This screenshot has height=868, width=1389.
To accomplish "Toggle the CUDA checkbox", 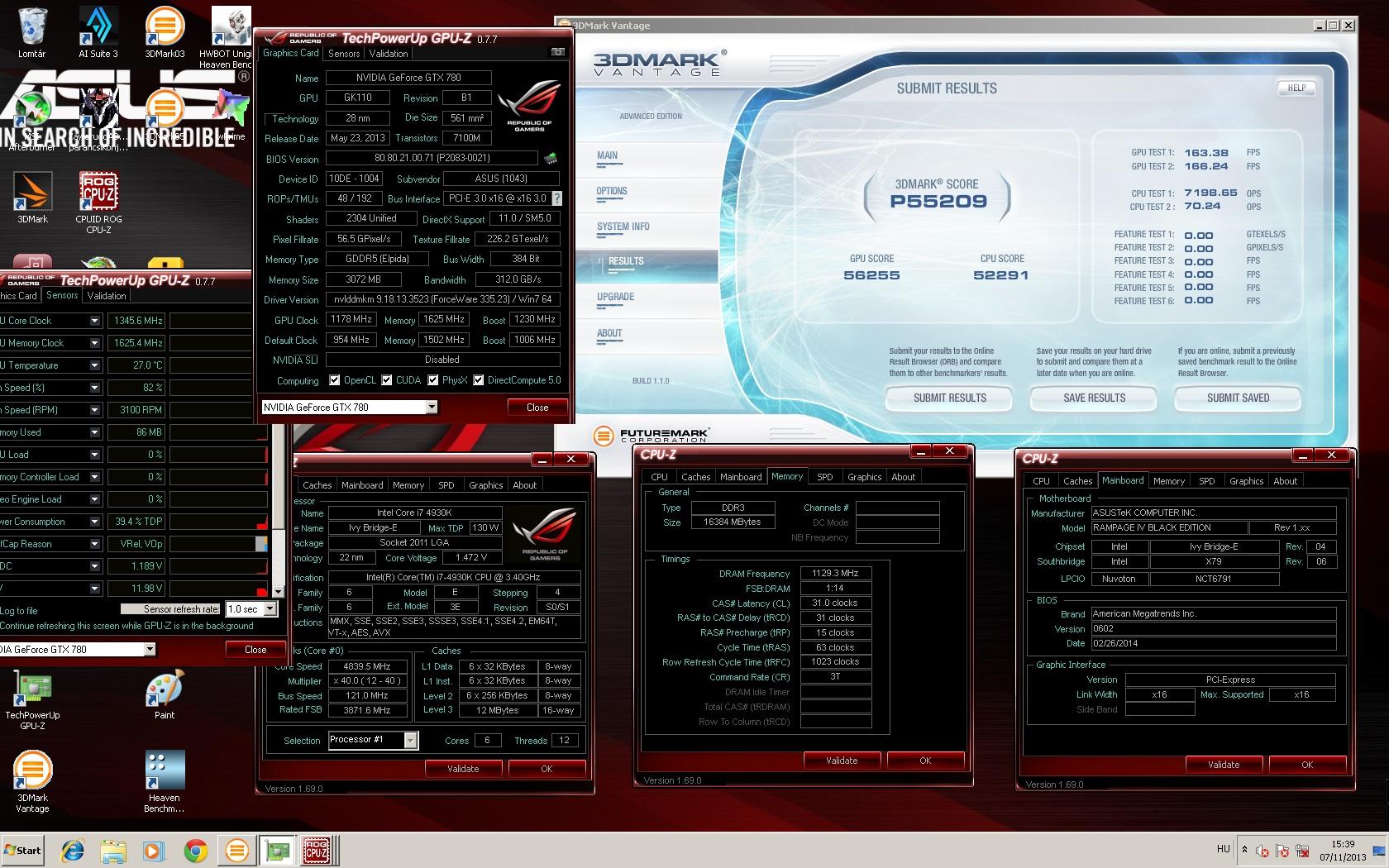I will [x=387, y=380].
